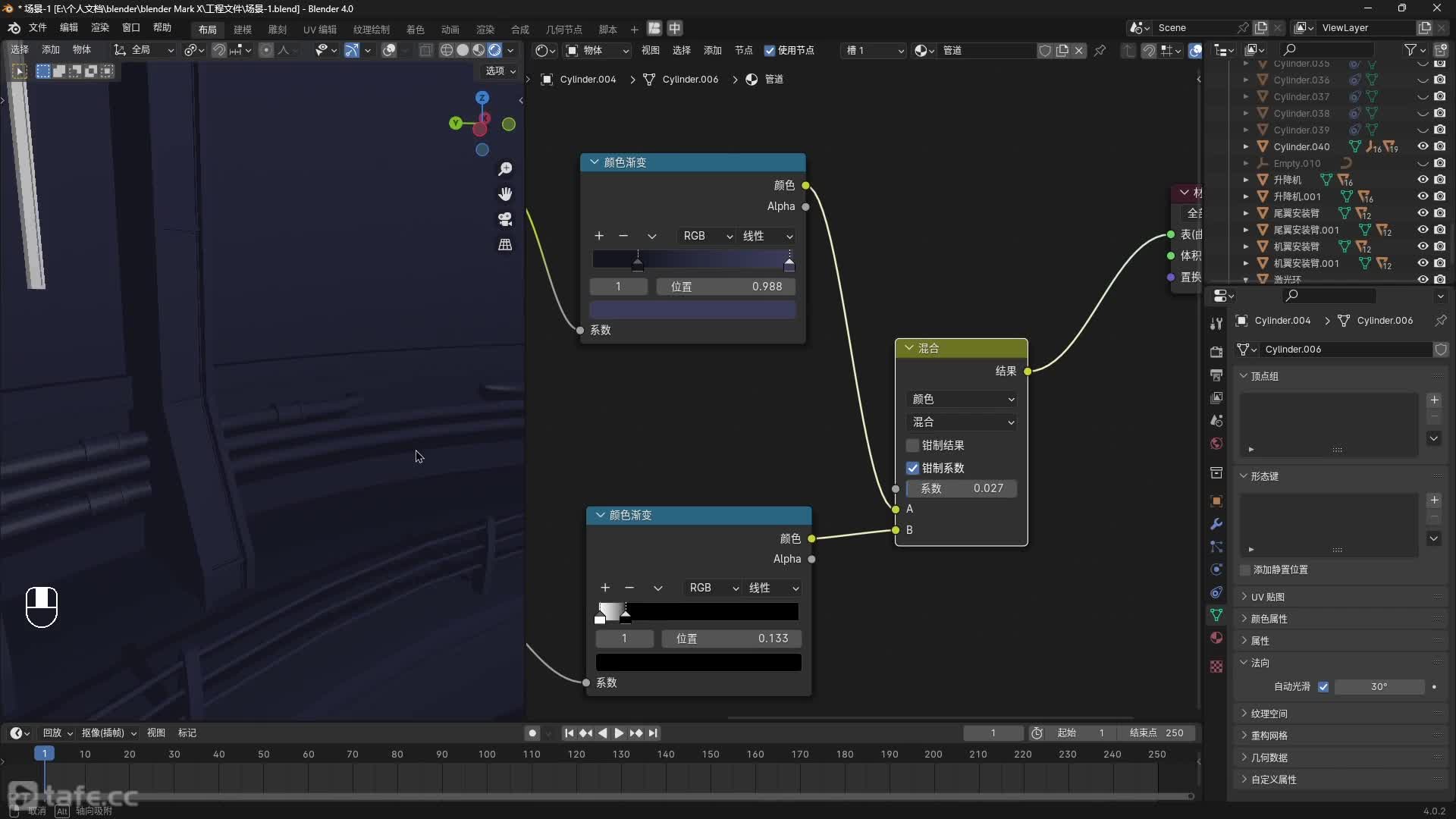Open the Tool properties tab
This screenshot has width=1456, height=819.
tap(1216, 323)
